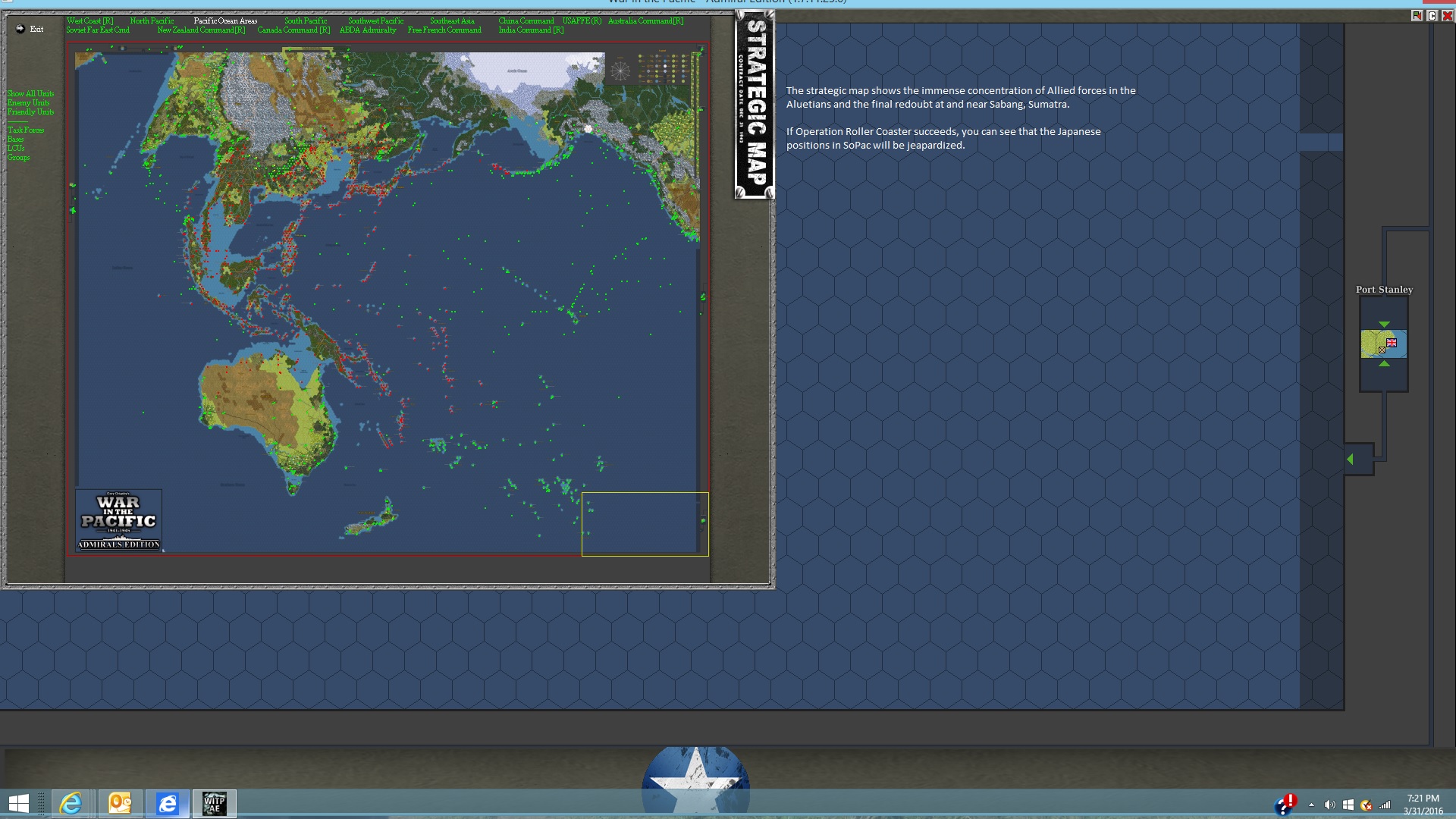Open Internet Explorer first taskbar icon
This screenshot has width=1456, height=819.
[71, 804]
